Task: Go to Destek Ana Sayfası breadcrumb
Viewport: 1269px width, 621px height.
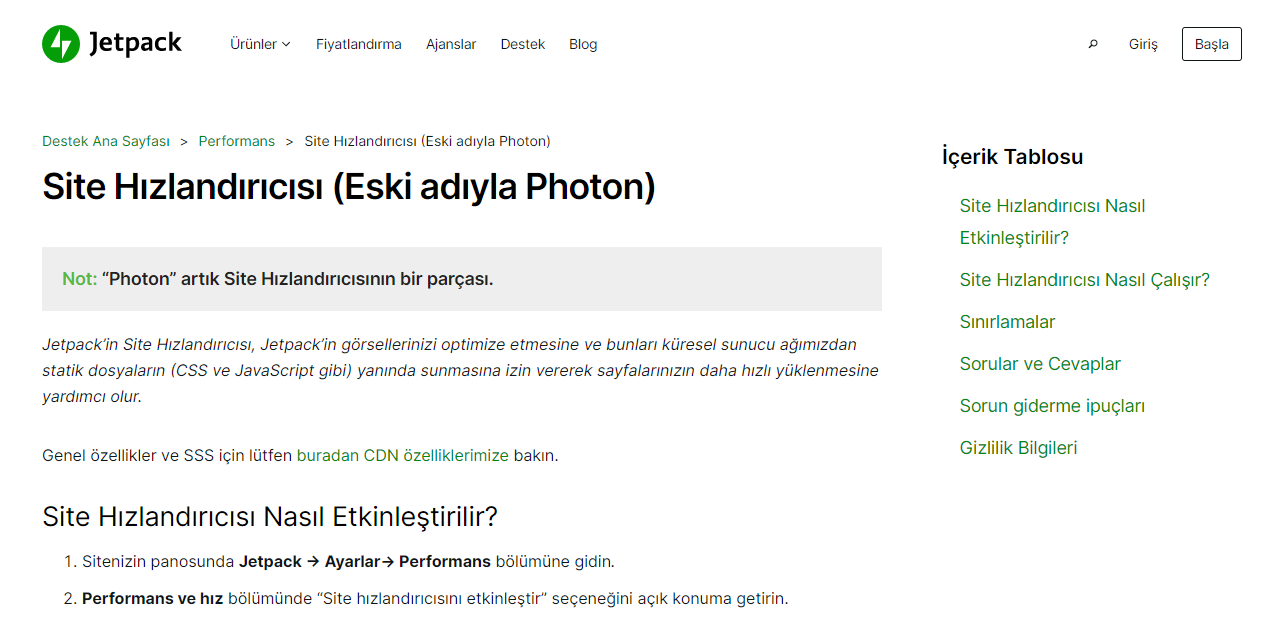Action: (x=106, y=141)
